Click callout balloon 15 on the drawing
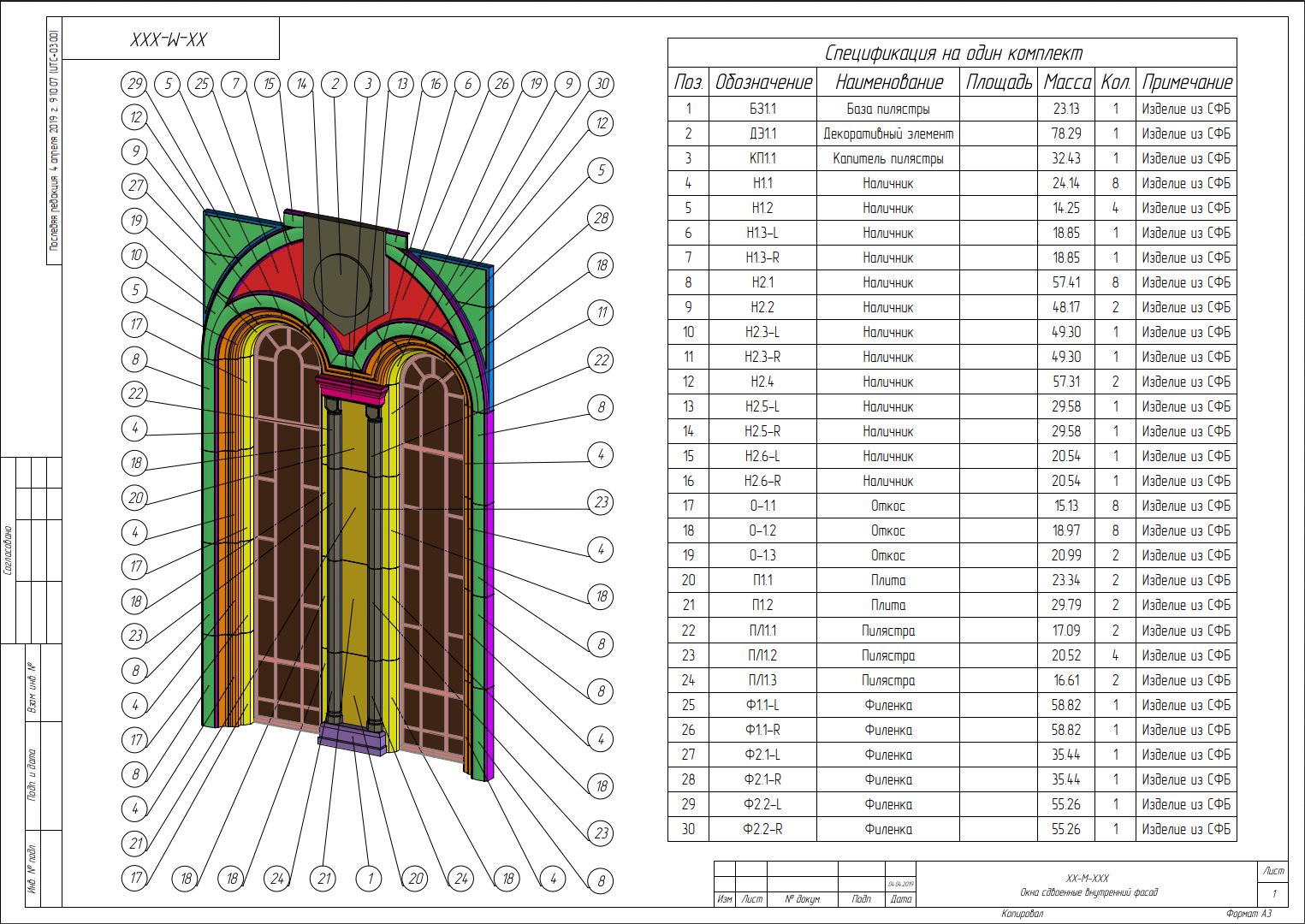 click(269, 84)
